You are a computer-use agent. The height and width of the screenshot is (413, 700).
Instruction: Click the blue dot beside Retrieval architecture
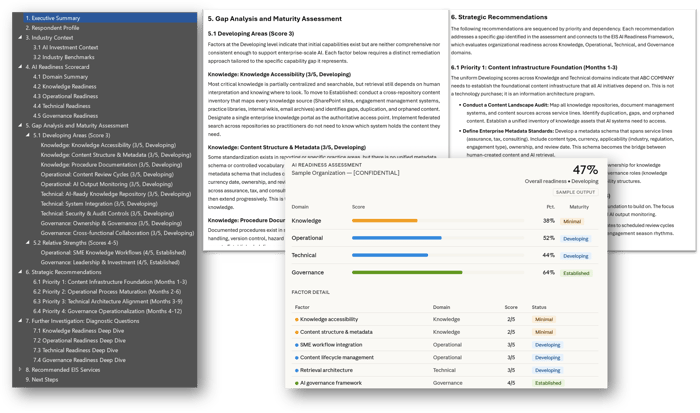(x=298, y=369)
